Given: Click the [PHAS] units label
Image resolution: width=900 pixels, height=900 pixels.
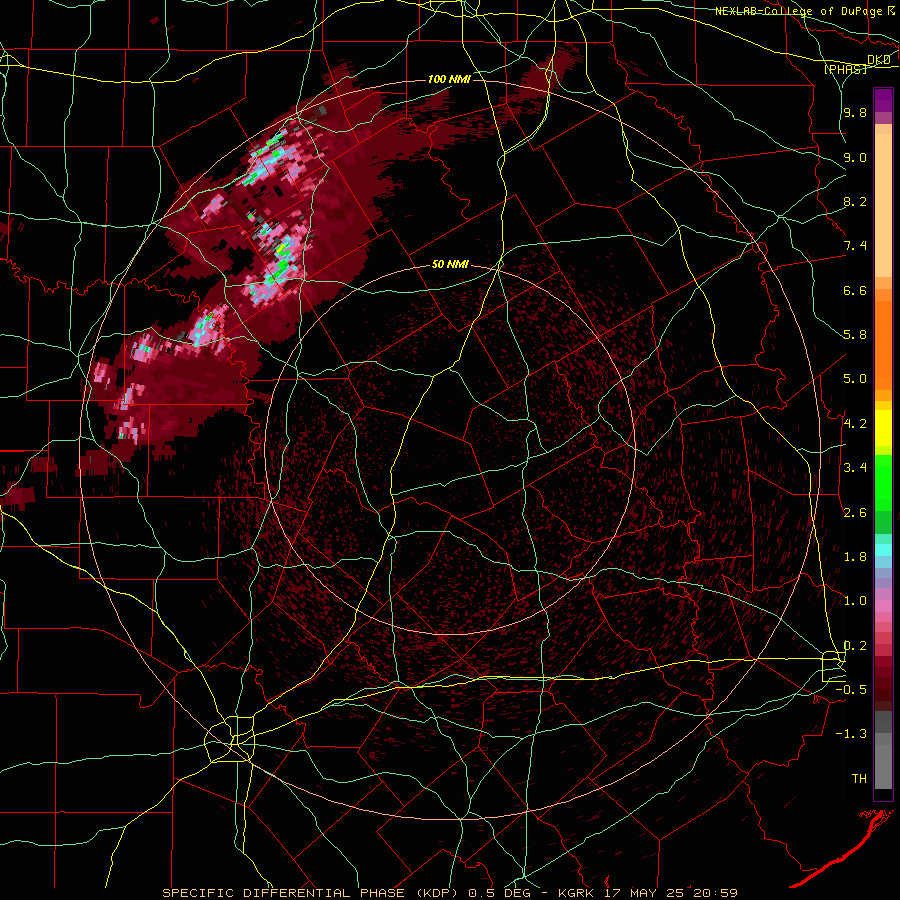Looking at the screenshot, I should click(x=846, y=69).
